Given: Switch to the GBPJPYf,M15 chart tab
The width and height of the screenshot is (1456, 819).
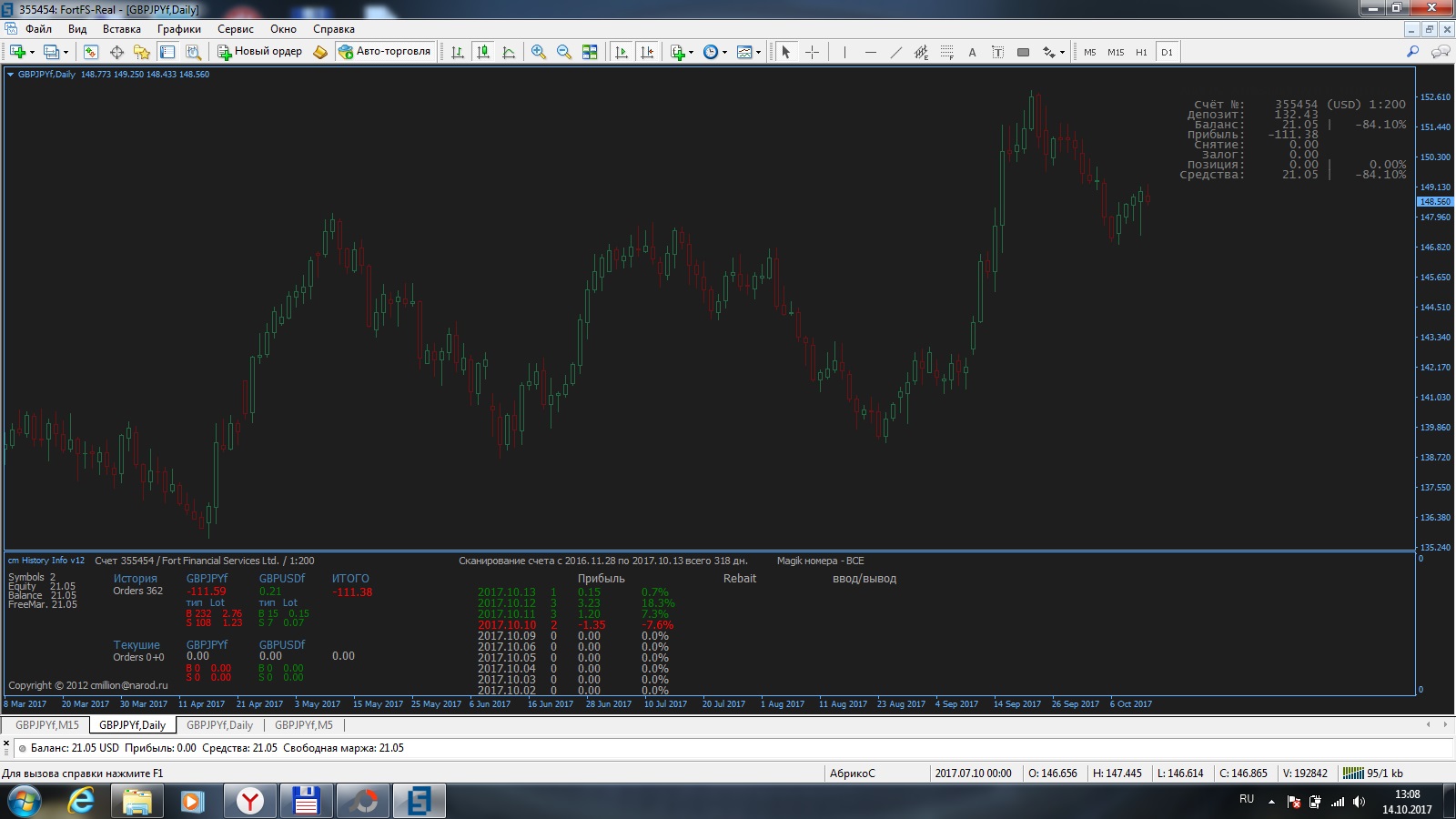Looking at the screenshot, I should (47, 725).
